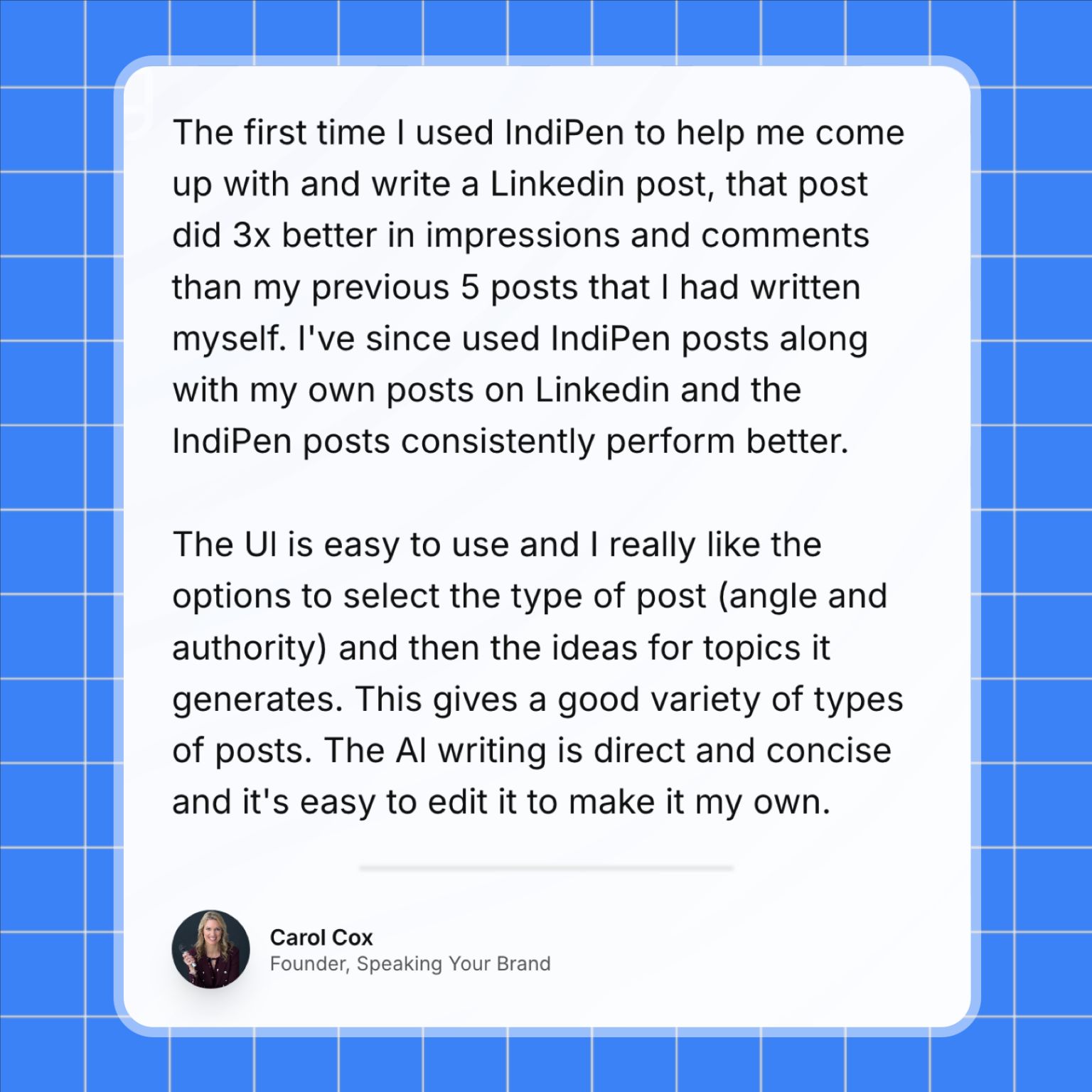Click "good variety of types" phrase

click(x=730, y=700)
